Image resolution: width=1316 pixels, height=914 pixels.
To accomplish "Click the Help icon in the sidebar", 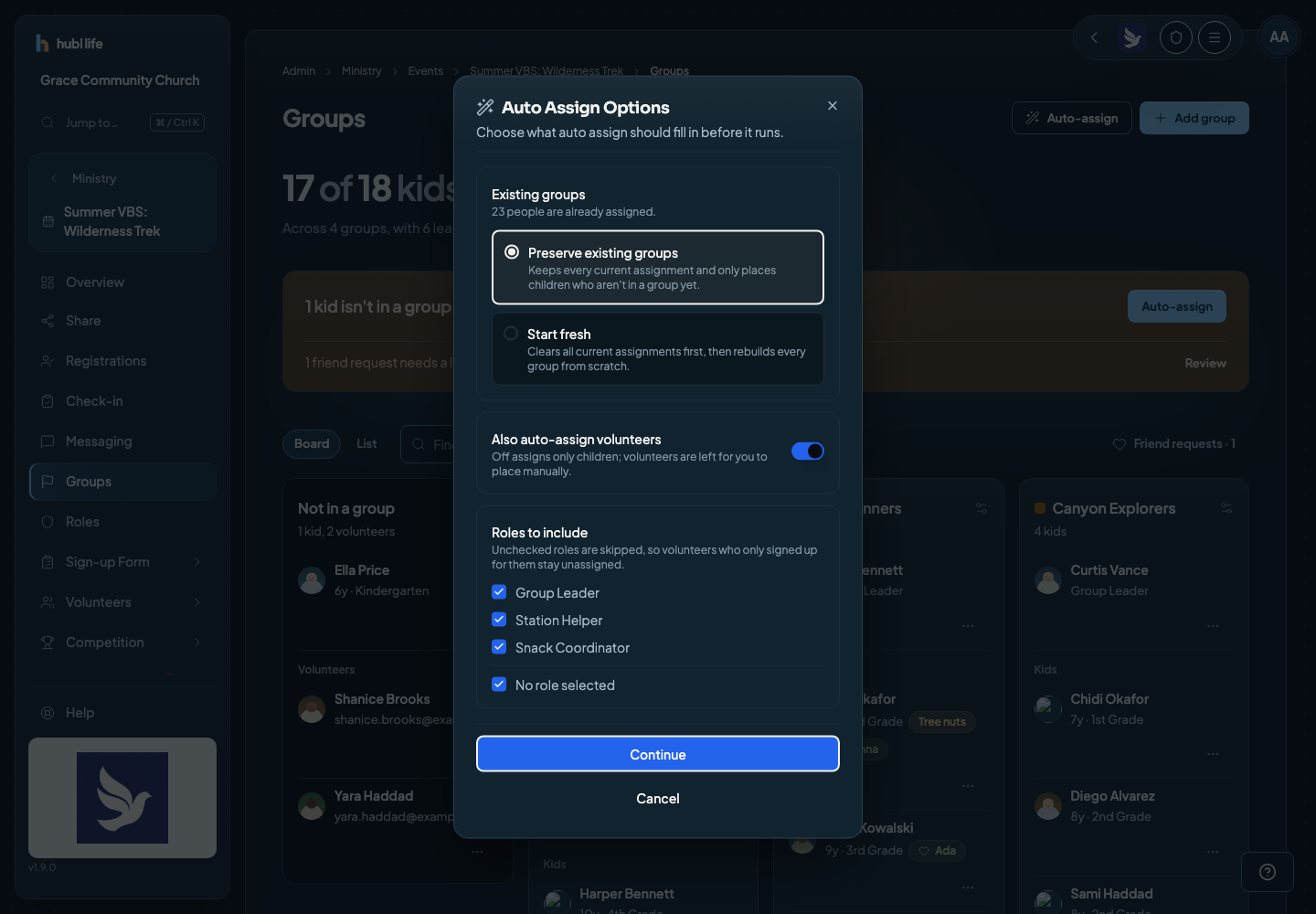I will (48, 713).
